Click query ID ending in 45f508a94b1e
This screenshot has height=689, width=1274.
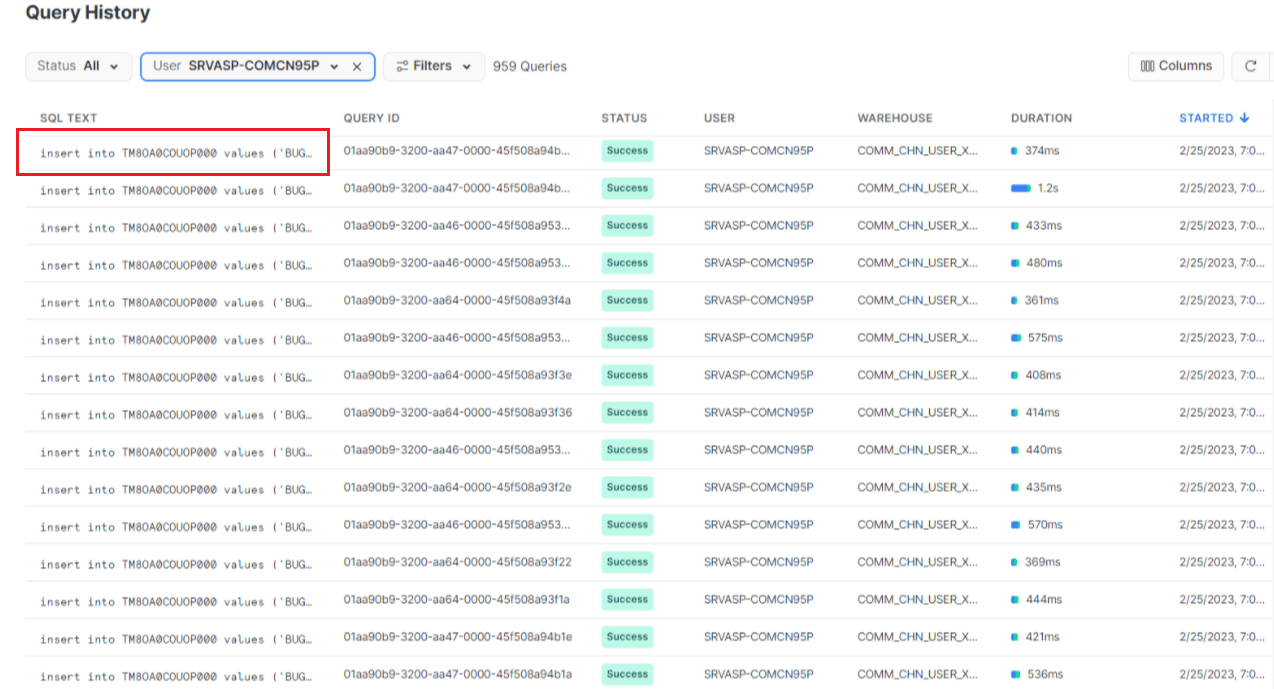[457, 637]
